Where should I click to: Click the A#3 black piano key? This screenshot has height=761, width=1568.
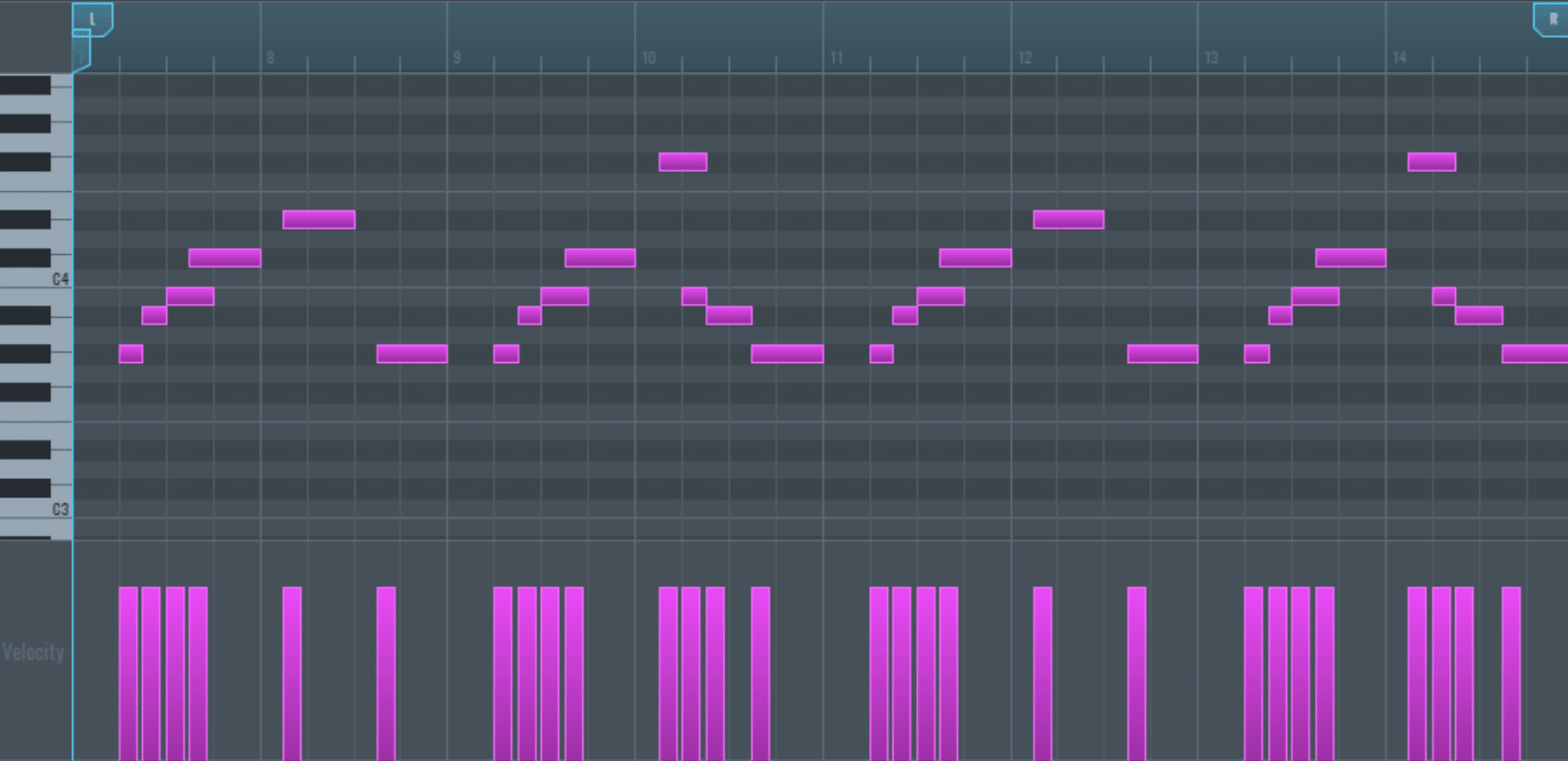[x=25, y=316]
